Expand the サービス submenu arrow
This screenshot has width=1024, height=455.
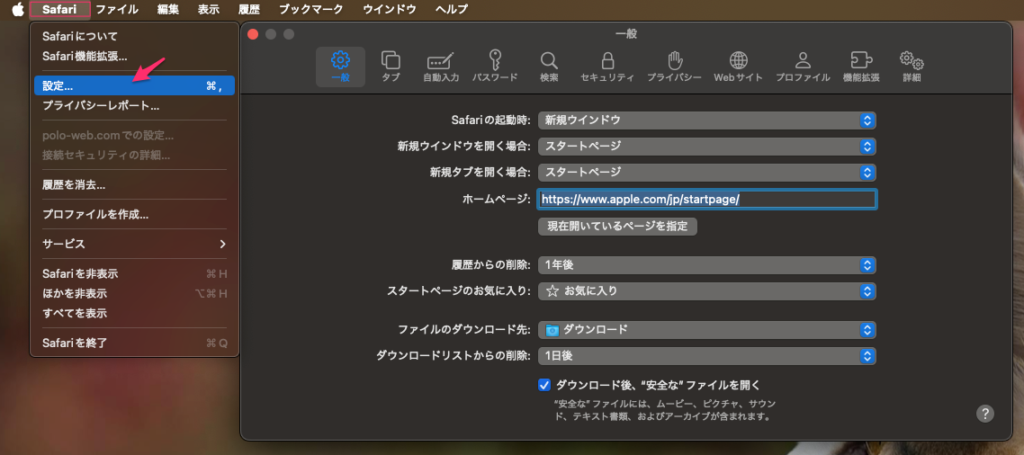(x=222, y=244)
